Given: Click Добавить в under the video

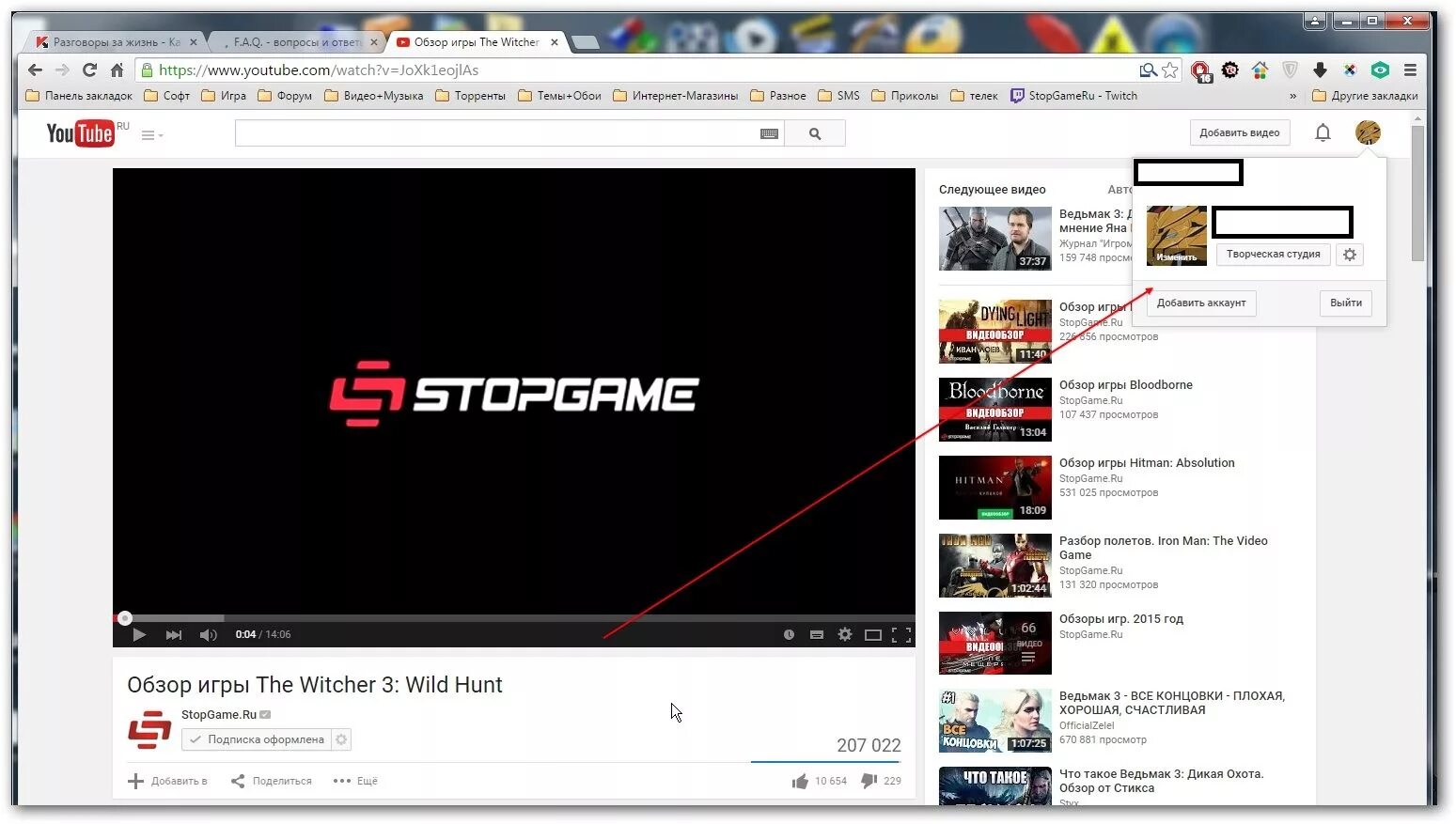Looking at the screenshot, I should point(168,781).
